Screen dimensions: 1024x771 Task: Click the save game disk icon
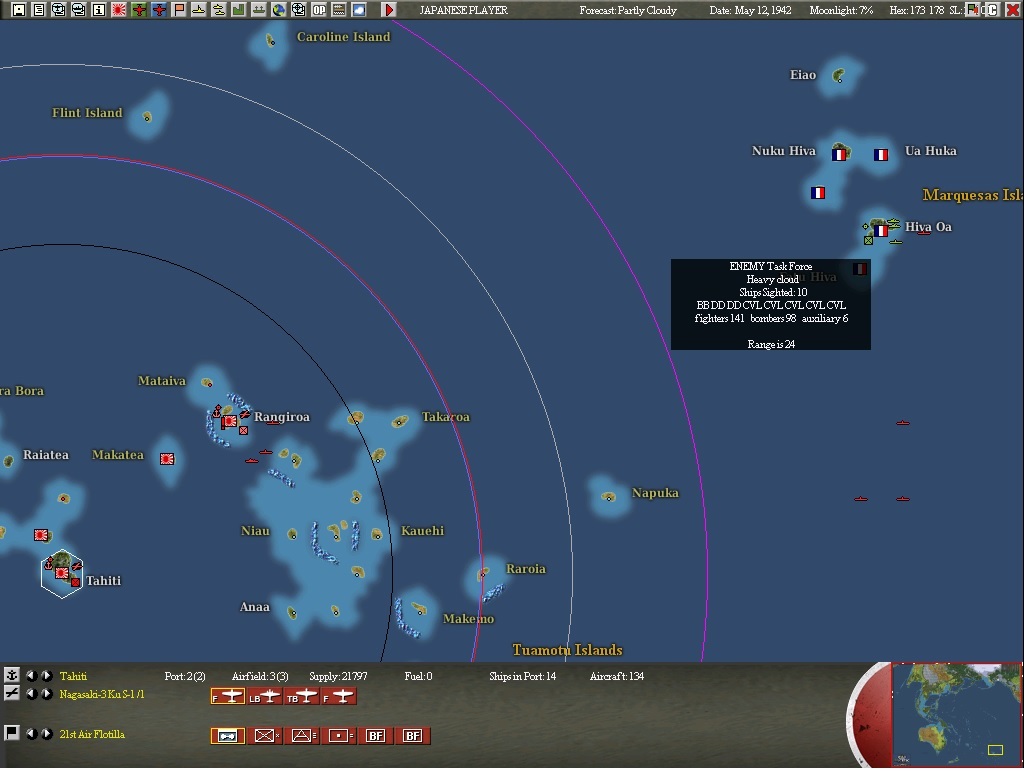pyautogui.click(x=18, y=9)
